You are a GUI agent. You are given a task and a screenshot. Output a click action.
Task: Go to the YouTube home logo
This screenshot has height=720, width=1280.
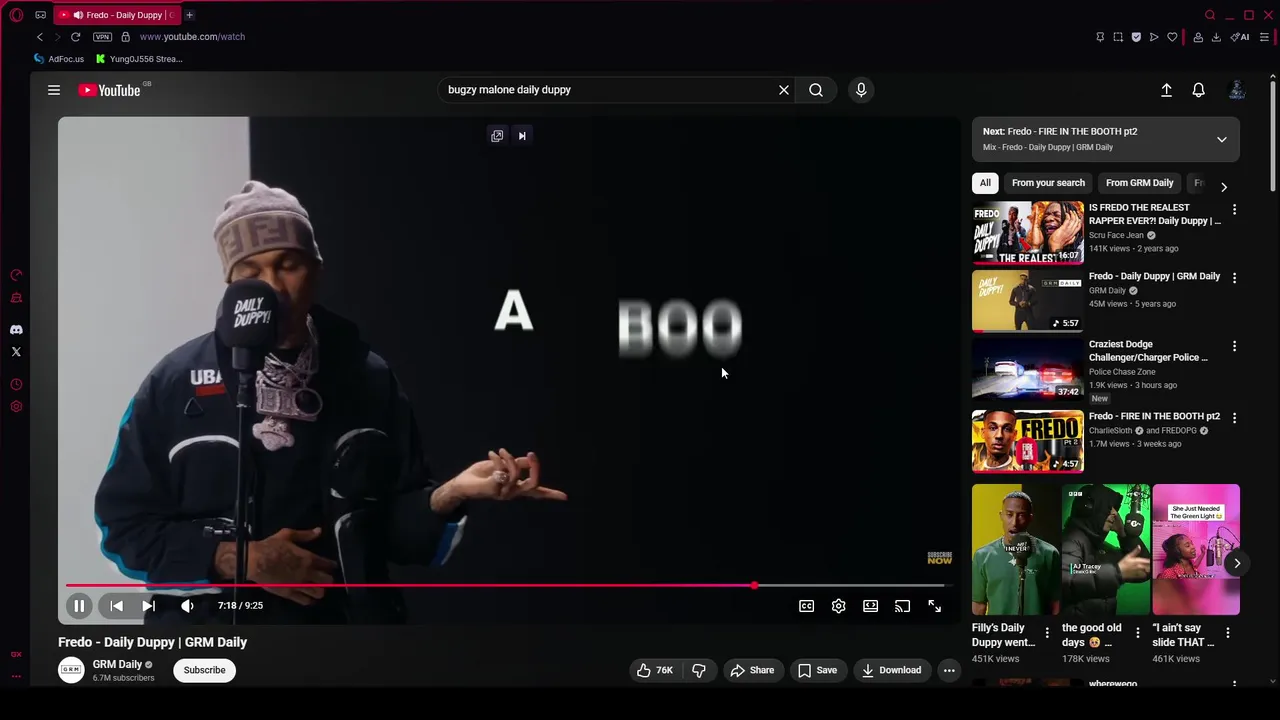(110, 90)
